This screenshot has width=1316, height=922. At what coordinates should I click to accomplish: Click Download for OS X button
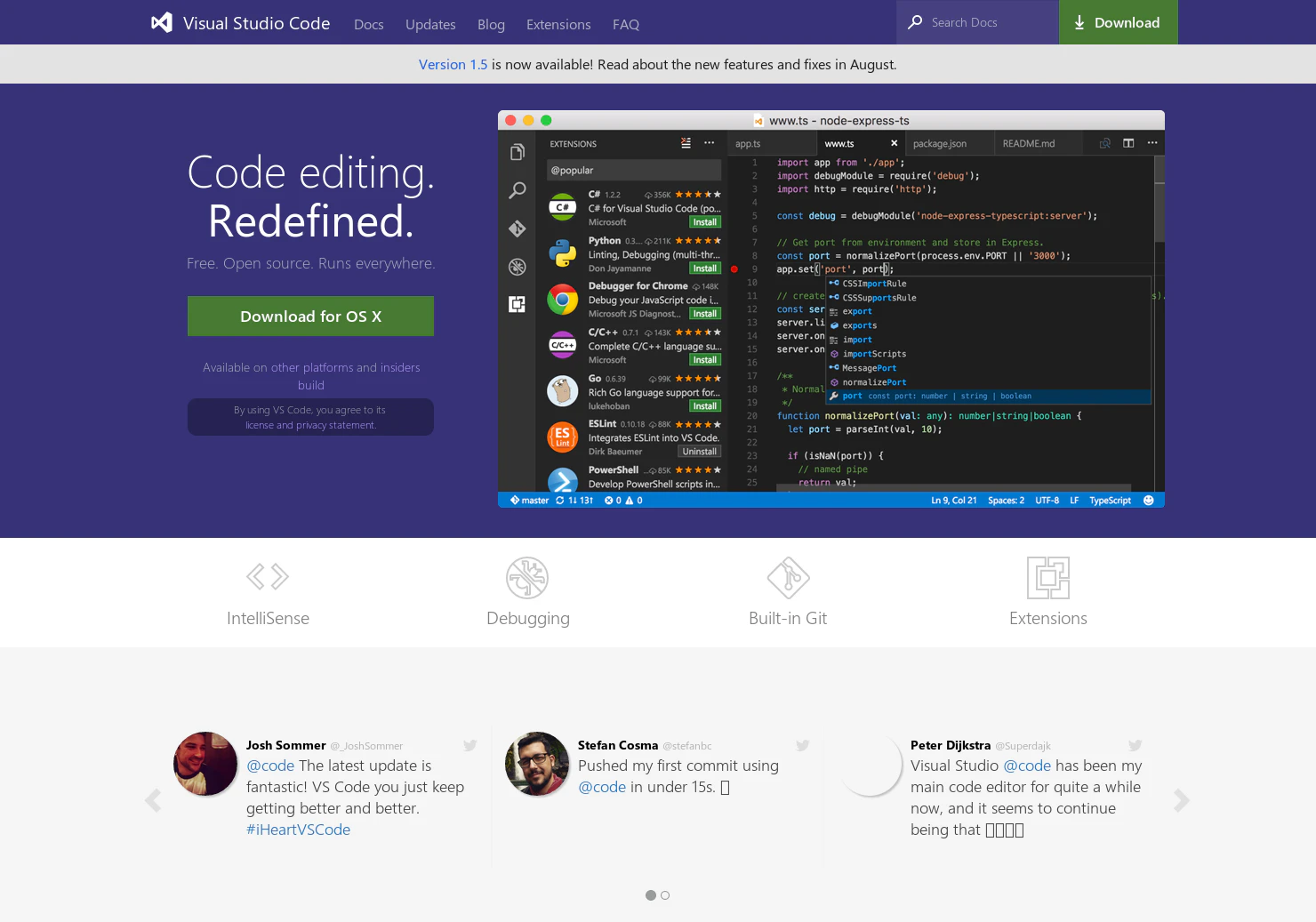(x=310, y=316)
